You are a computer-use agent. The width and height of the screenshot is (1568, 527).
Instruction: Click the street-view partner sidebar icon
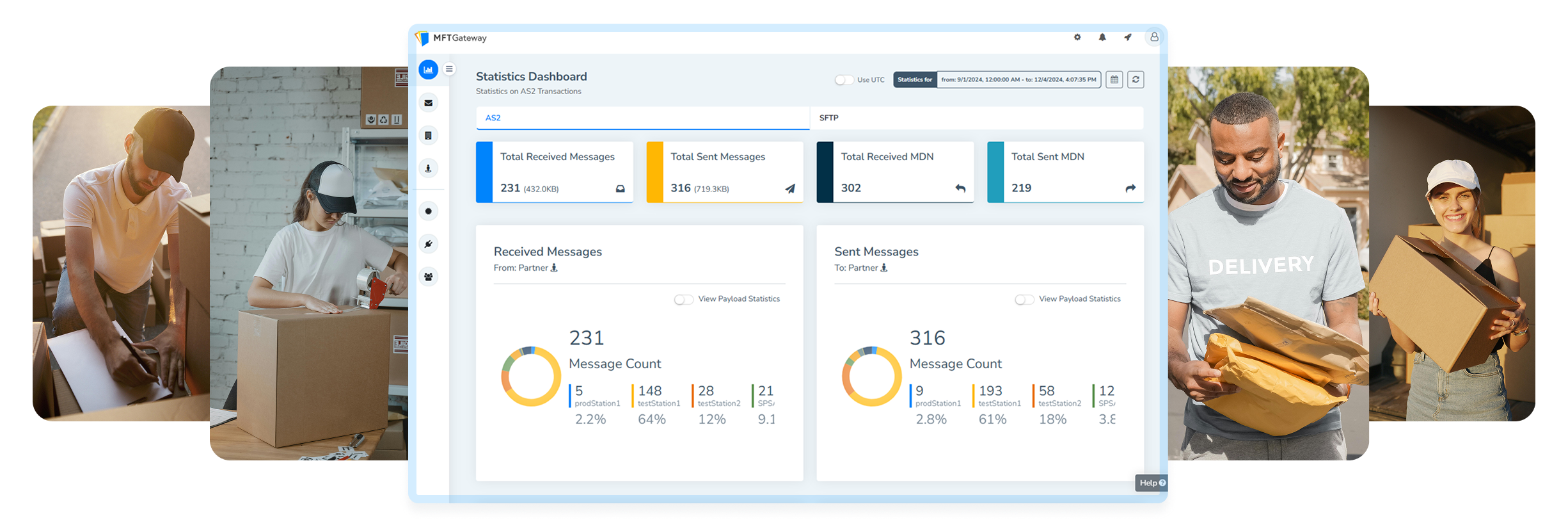coord(428,168)
